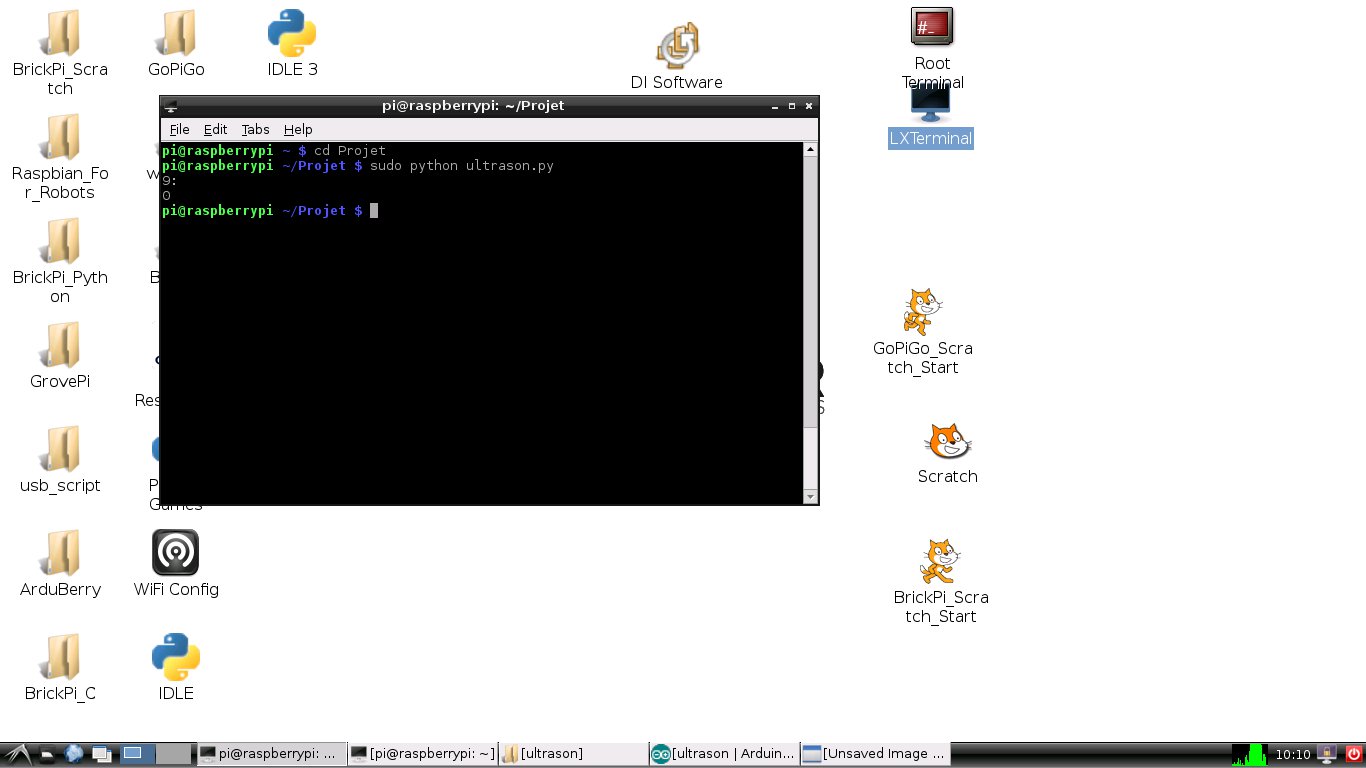Open the LXDE start menu in taskbar

click(x=16, y=754)
